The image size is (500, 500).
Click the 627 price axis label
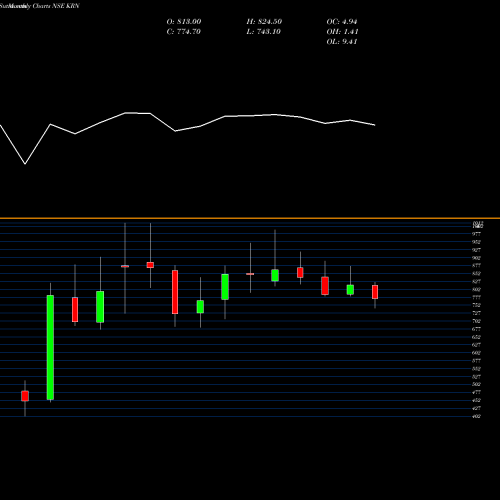click(476, 345)
